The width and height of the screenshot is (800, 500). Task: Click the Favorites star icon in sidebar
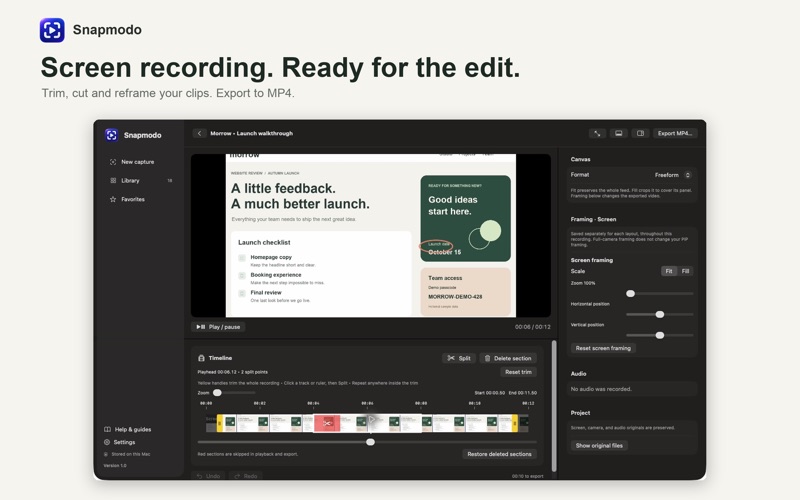[x=113, y=199]
